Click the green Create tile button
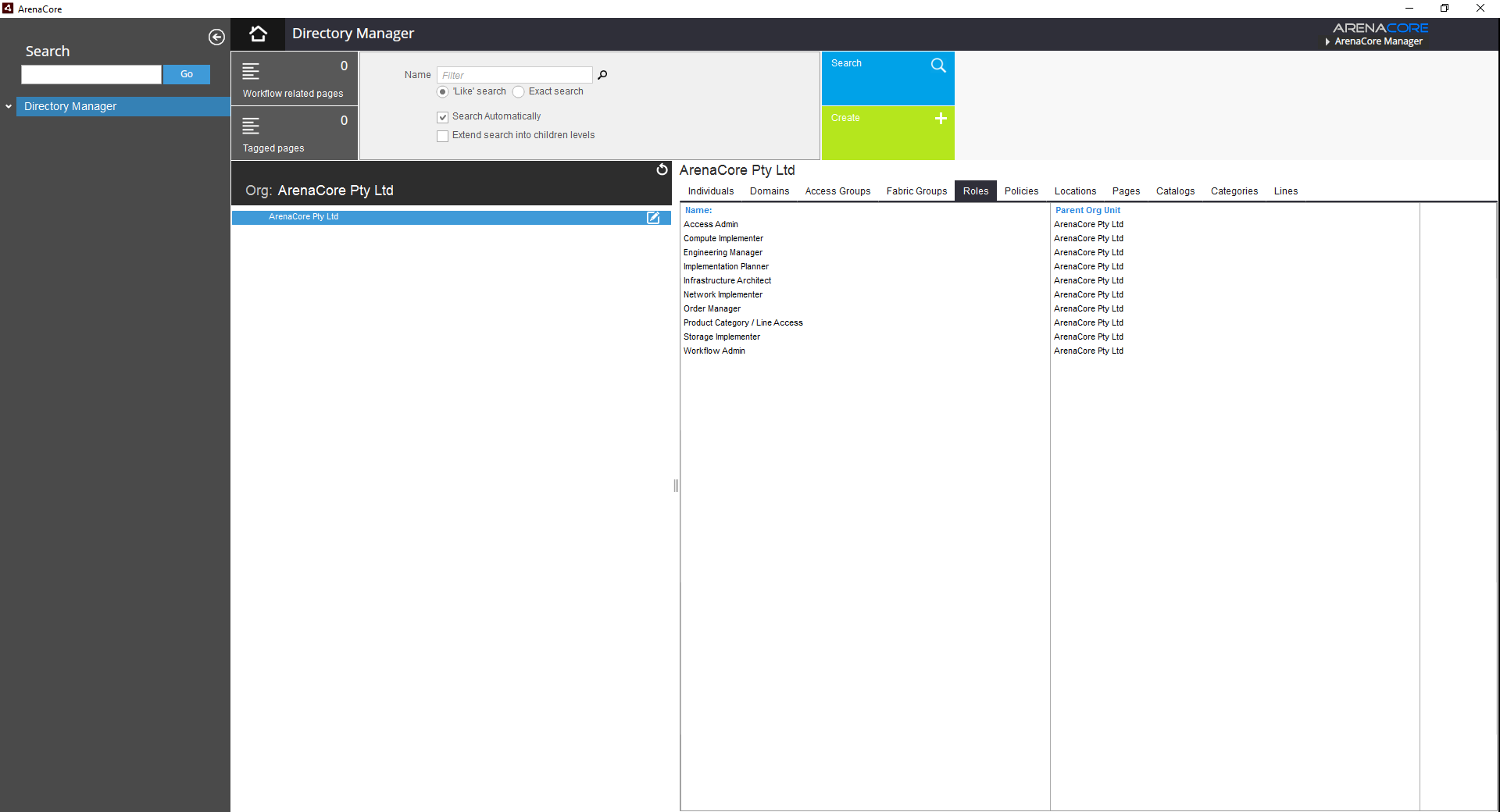 (x=887, y=133)
